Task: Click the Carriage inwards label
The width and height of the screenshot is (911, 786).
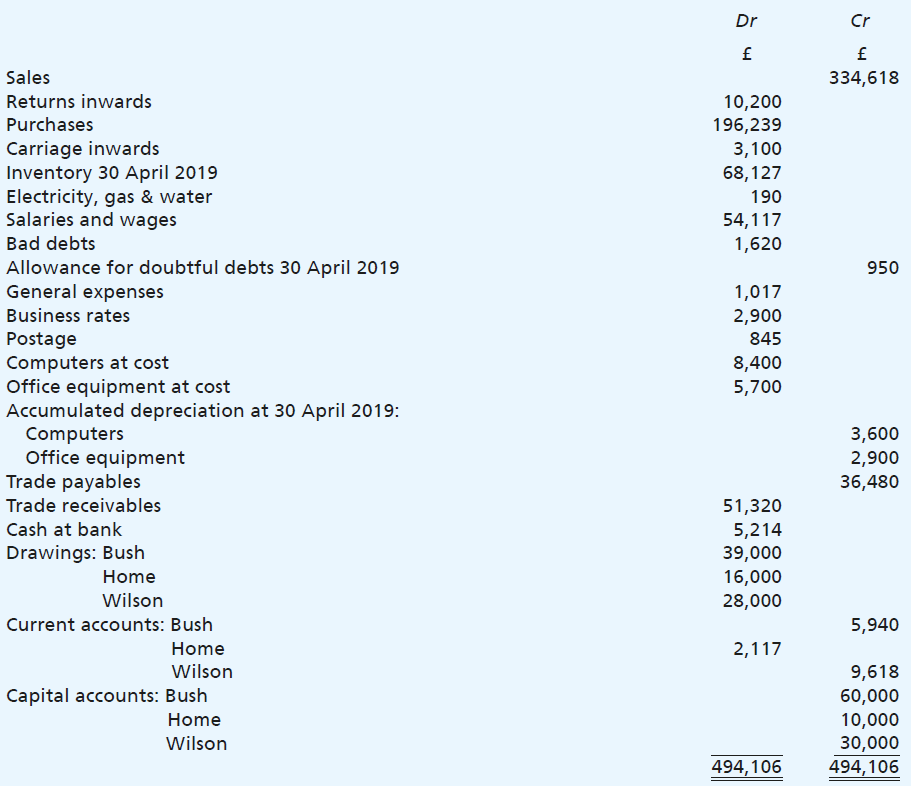Action: click(82, 149)
